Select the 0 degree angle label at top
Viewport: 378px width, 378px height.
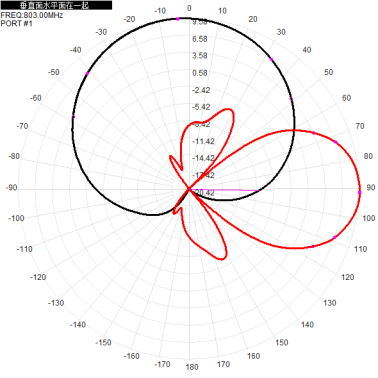(189, 8)
